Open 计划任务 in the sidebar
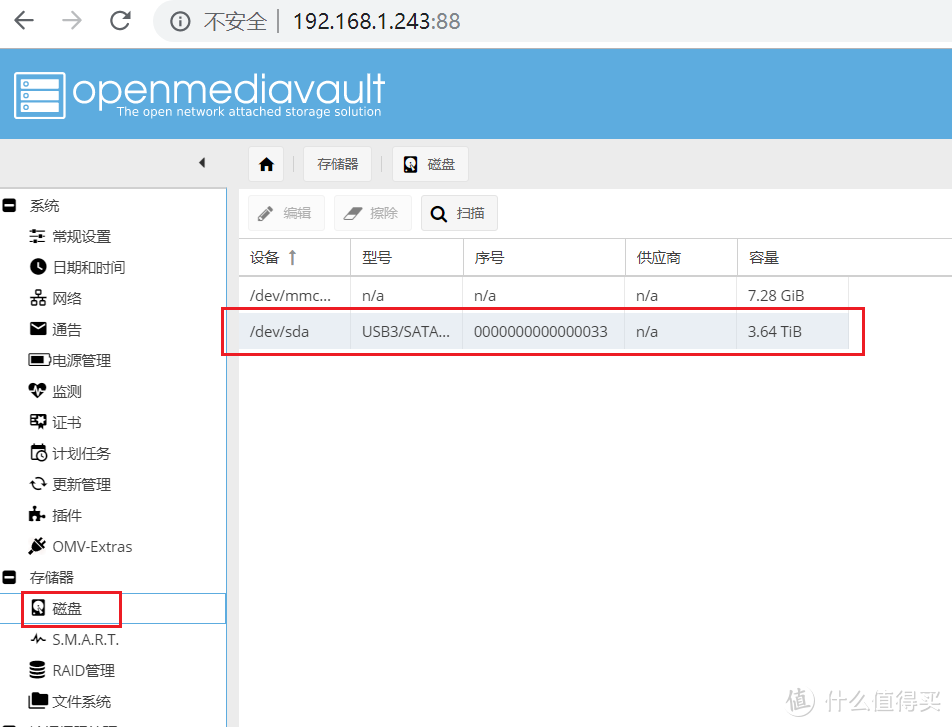The width and height of the screenshot is (952, 727). (70, 453)
